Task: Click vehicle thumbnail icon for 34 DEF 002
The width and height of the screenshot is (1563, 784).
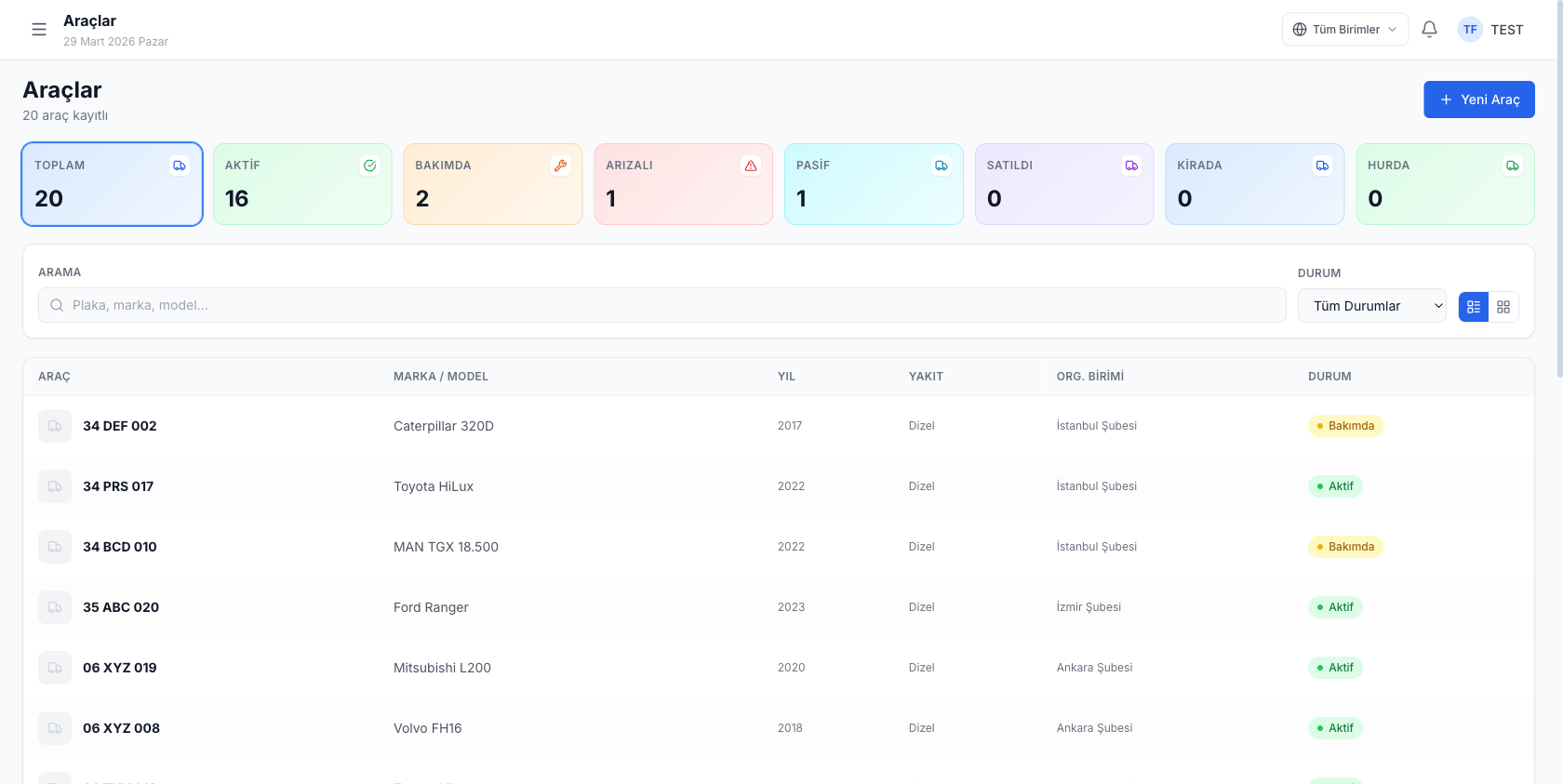Action: point(55,426)
